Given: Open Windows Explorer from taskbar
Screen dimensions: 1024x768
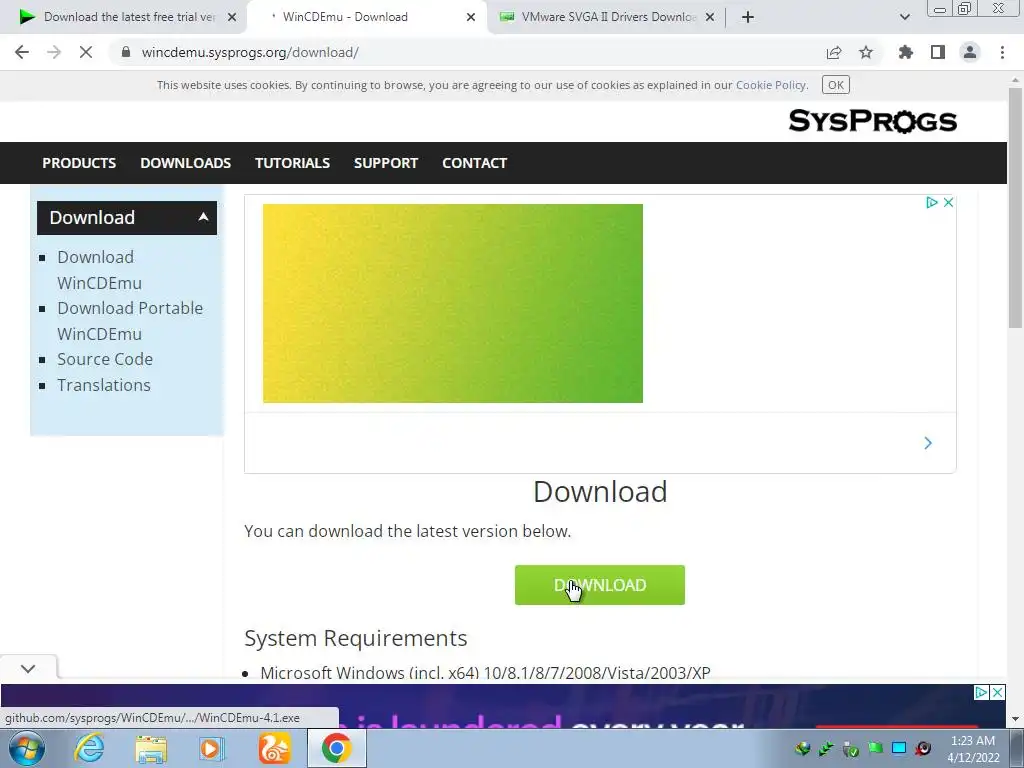Looking at the screenshot, I should coord(151,748).
